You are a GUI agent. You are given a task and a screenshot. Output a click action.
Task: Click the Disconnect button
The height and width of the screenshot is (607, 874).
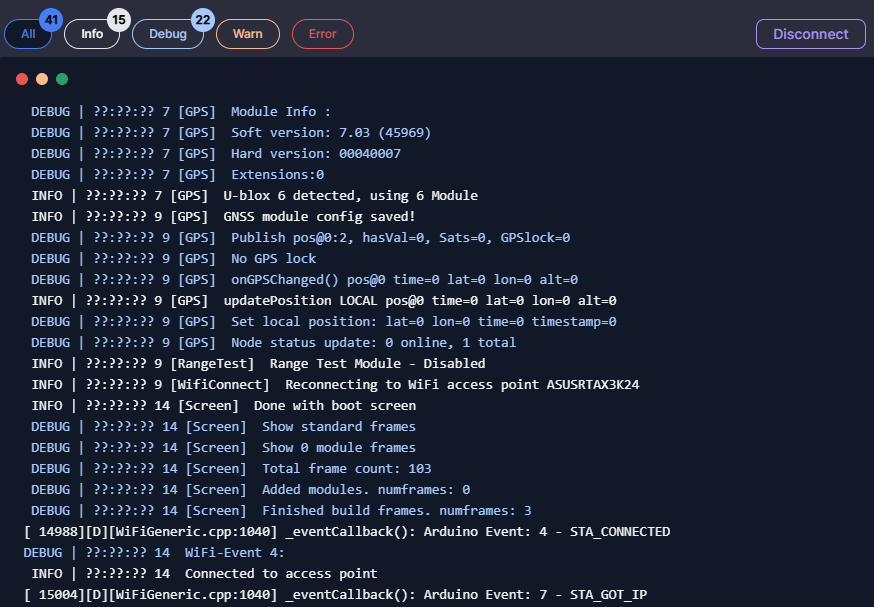[810, 34]
